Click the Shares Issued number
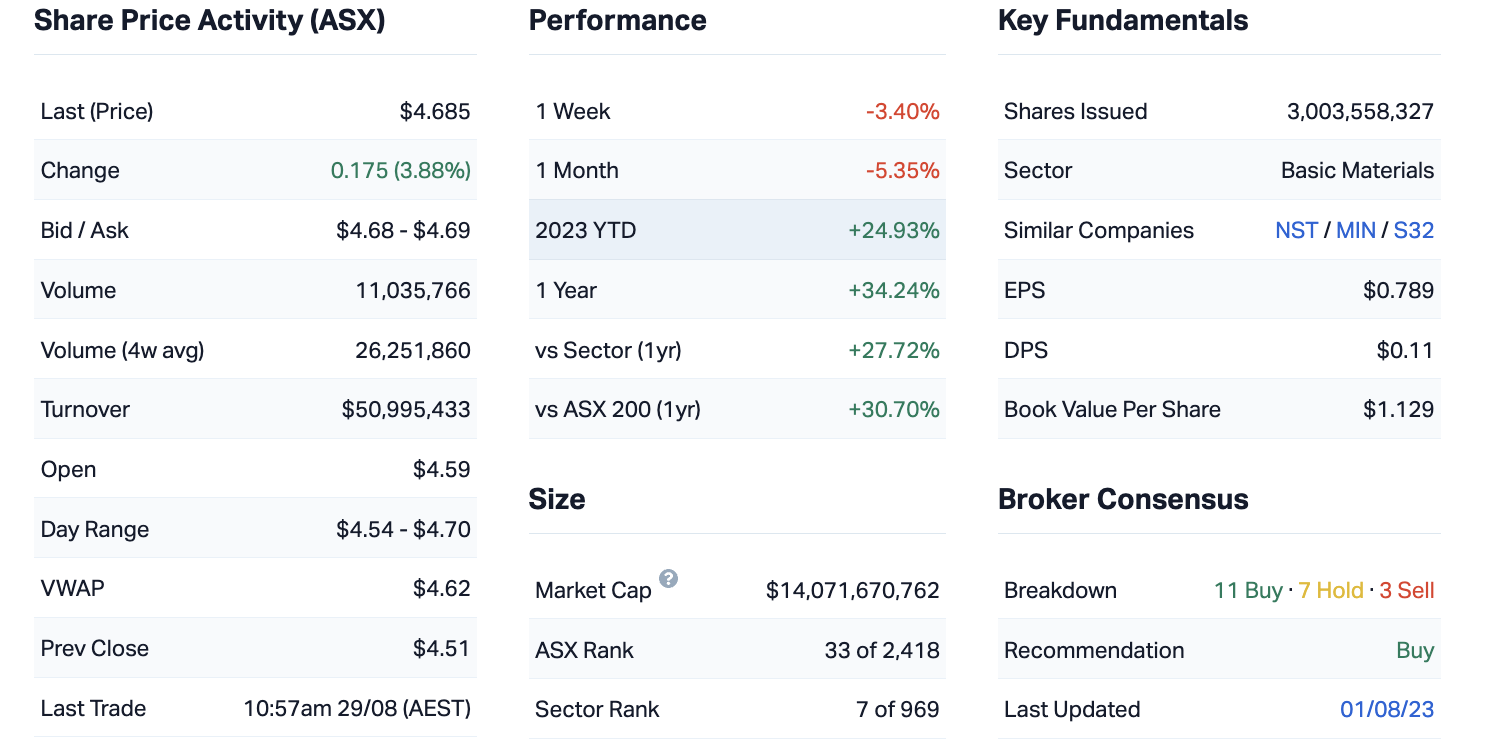 tap(1360, 111)
